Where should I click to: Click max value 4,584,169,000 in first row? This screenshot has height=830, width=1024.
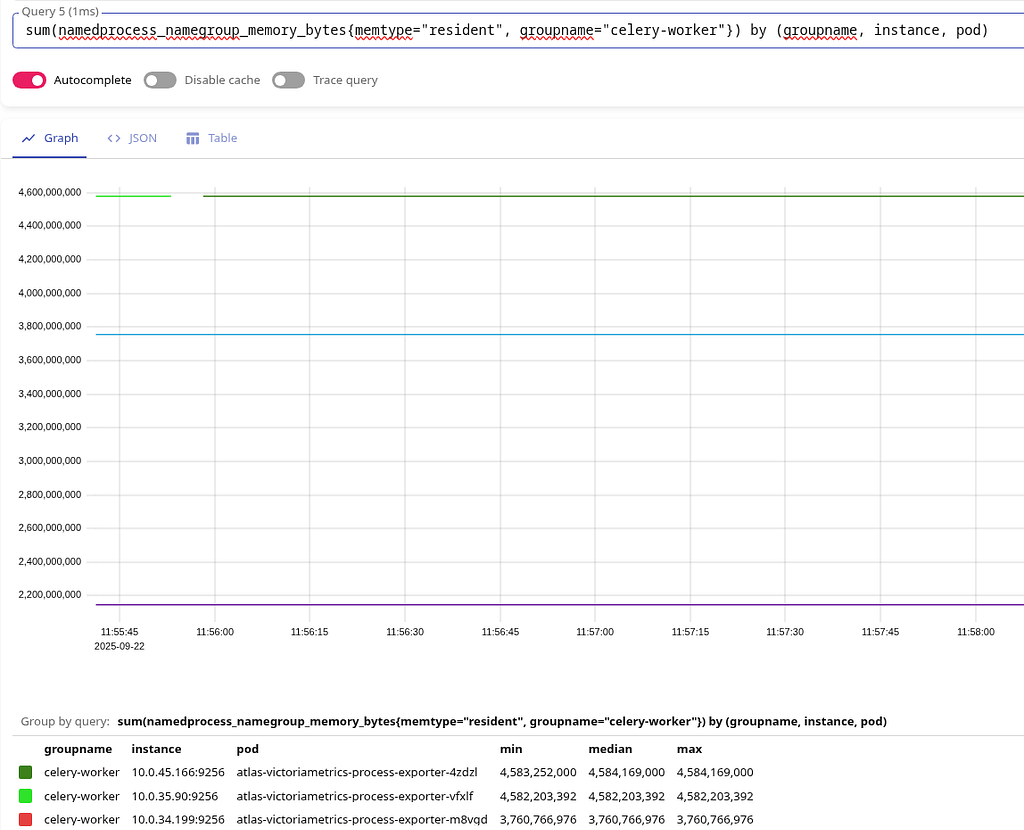[x=715, y=773]
